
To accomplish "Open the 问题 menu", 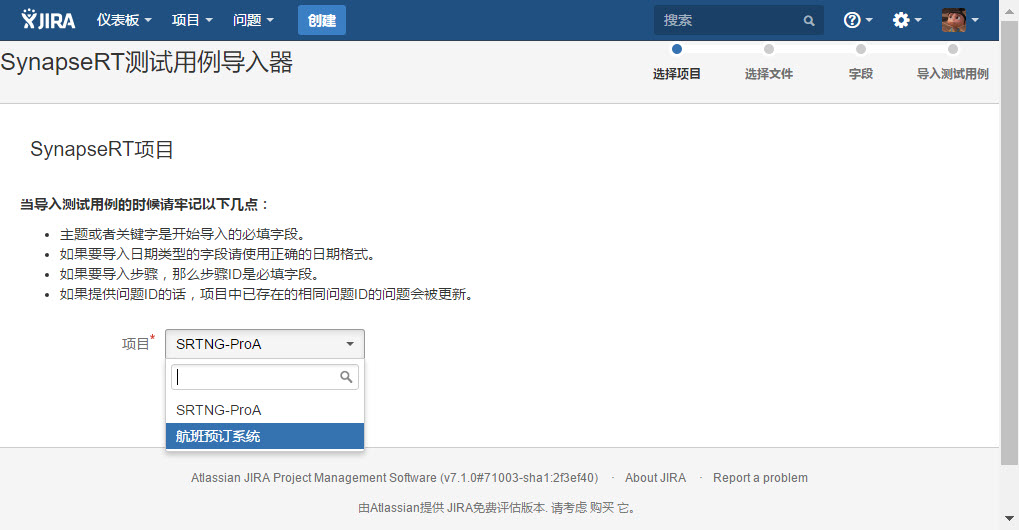I will click(x=253, y=20).
